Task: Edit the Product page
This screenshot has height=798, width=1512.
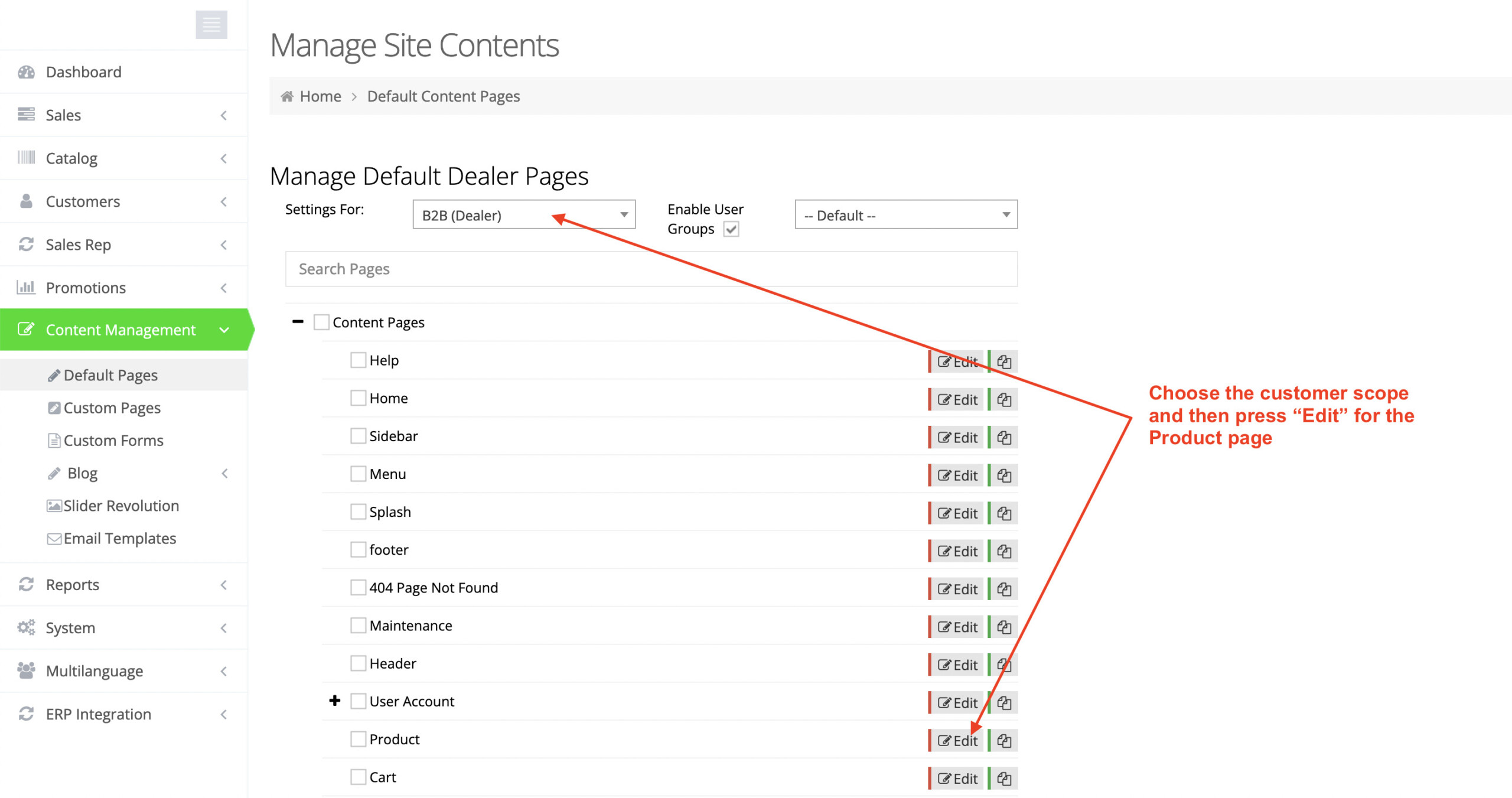Action: [x=956, y=740]
